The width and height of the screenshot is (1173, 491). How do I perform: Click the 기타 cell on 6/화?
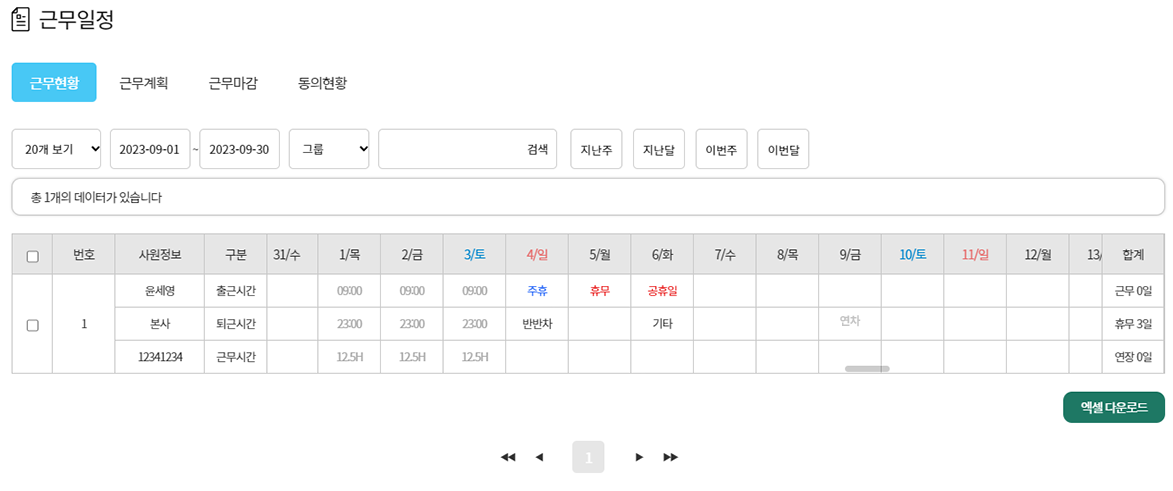click(662, 324)
